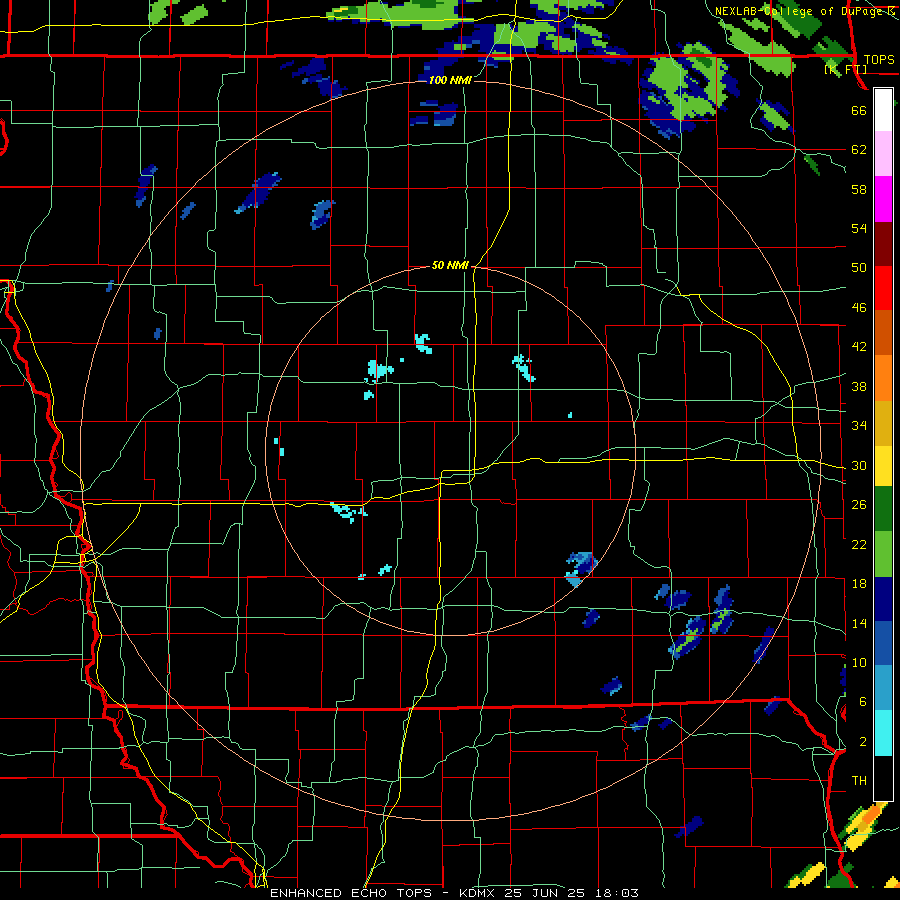Pick the navy blue legend swatch
This screenshot has height=900, width=900.
pos(883,599)
